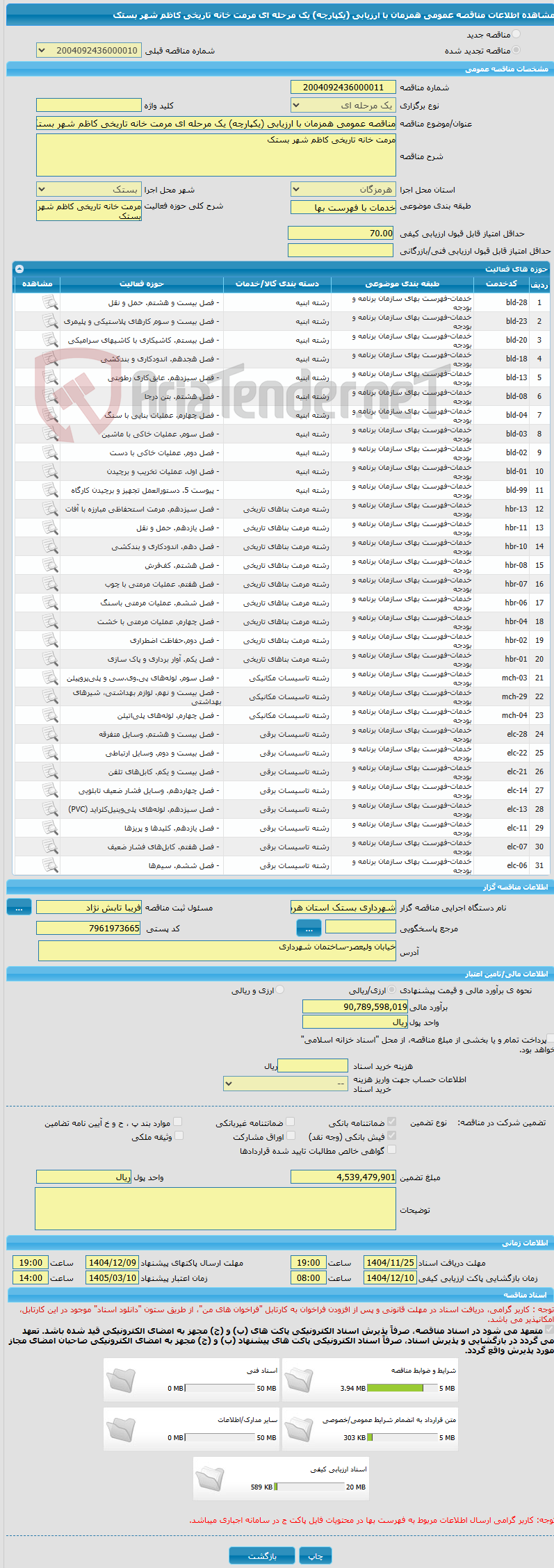Toggle وثیقه ملکی checkbox
This screenshot has height=1568, width=554.
(x=179, y=1136)
